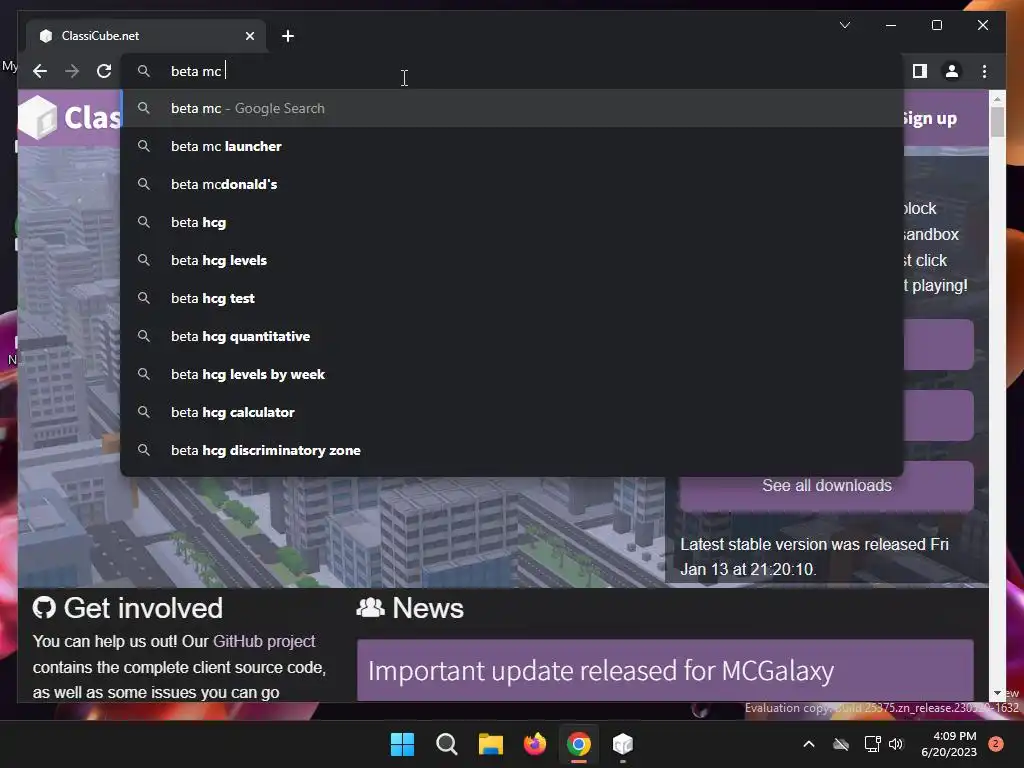This screenshot has height=768, width=1024.
Task: Open the Windows Start menu
Action: click(402, 744)
